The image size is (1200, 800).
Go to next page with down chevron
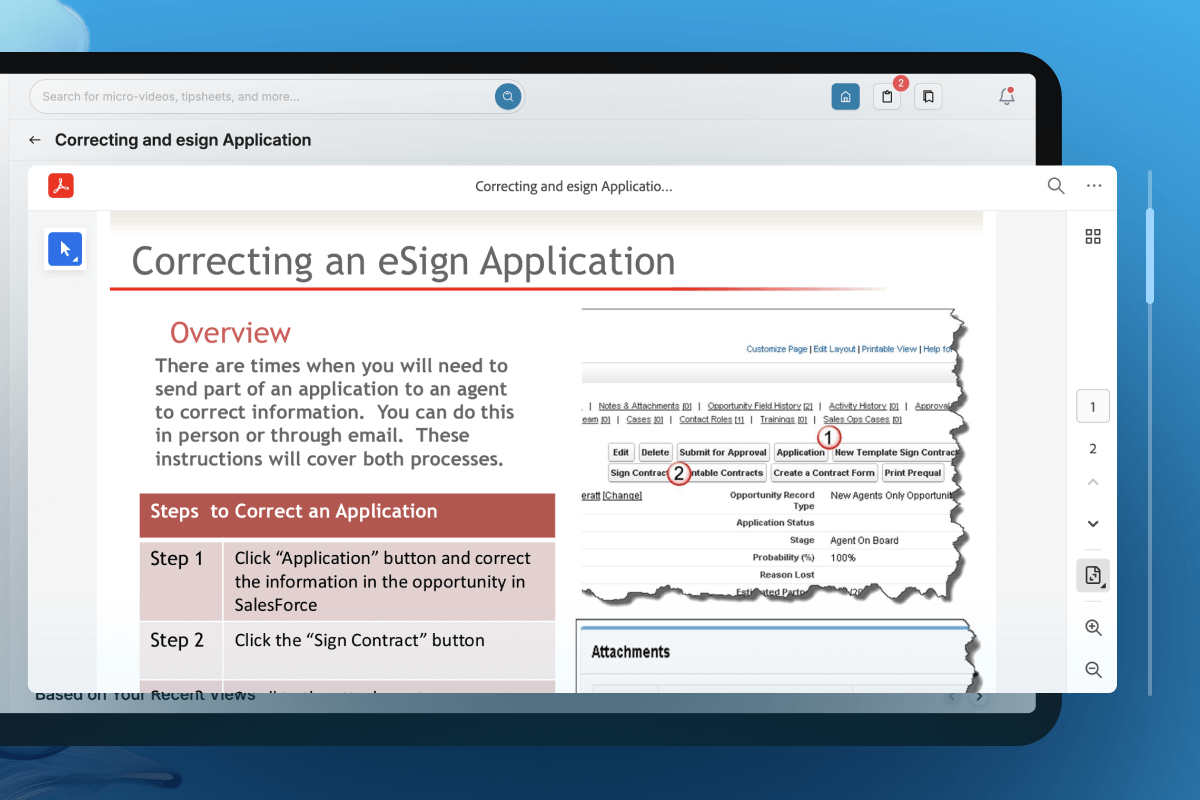tap(1093, 524)
